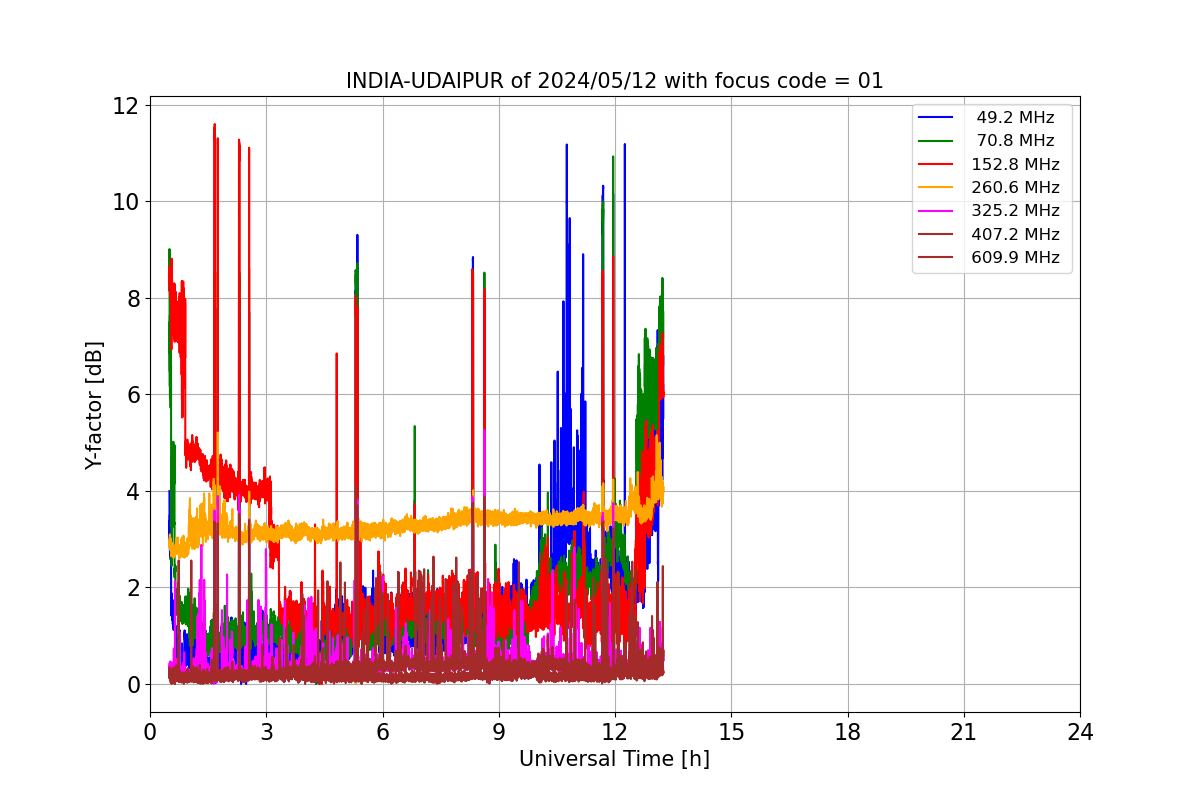Click y-axis tick label 6
Image resolution: width=1200 pixels, height=800 pixels.
132,395
